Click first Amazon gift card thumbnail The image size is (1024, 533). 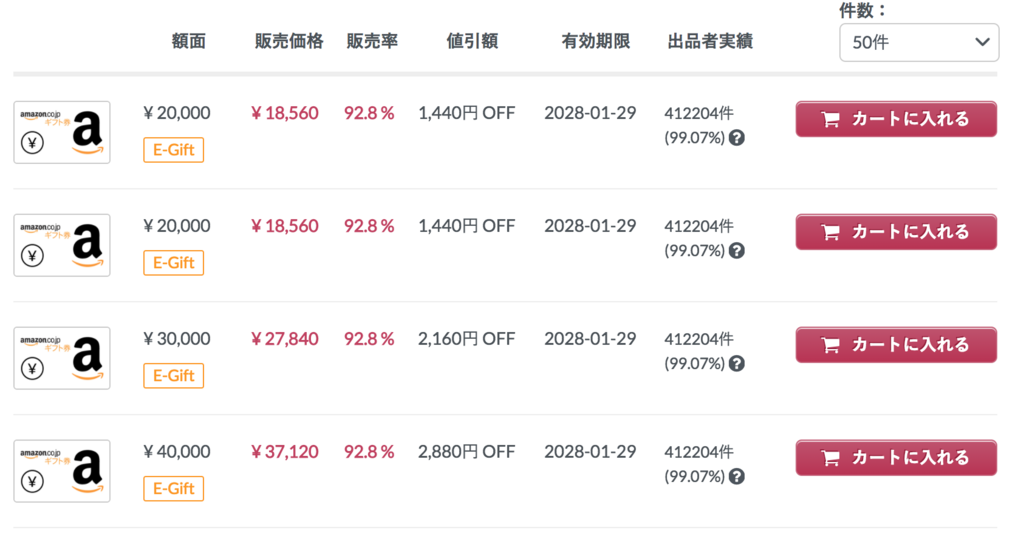(62, 132)
